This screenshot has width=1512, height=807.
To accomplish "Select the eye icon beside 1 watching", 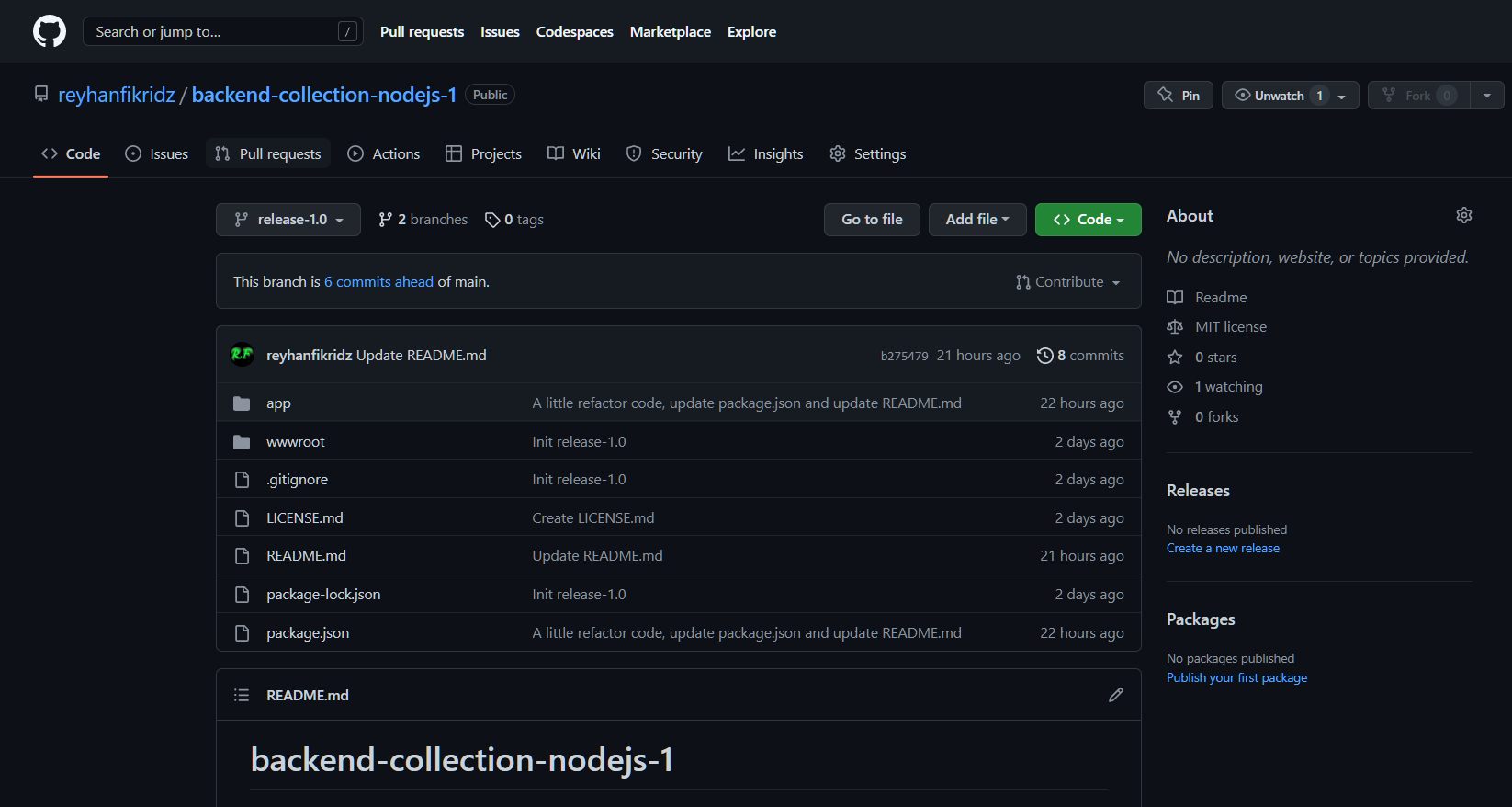I will click(1175, 387).
